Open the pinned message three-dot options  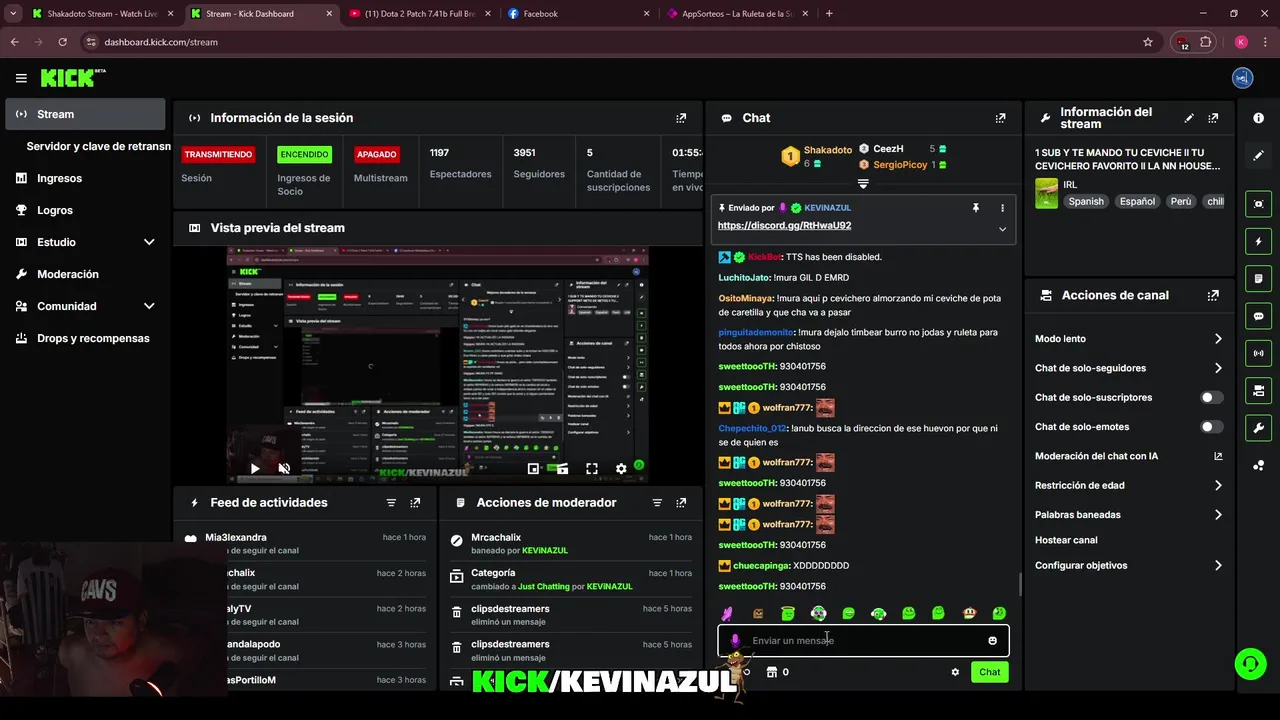[x=1002, y=208]
